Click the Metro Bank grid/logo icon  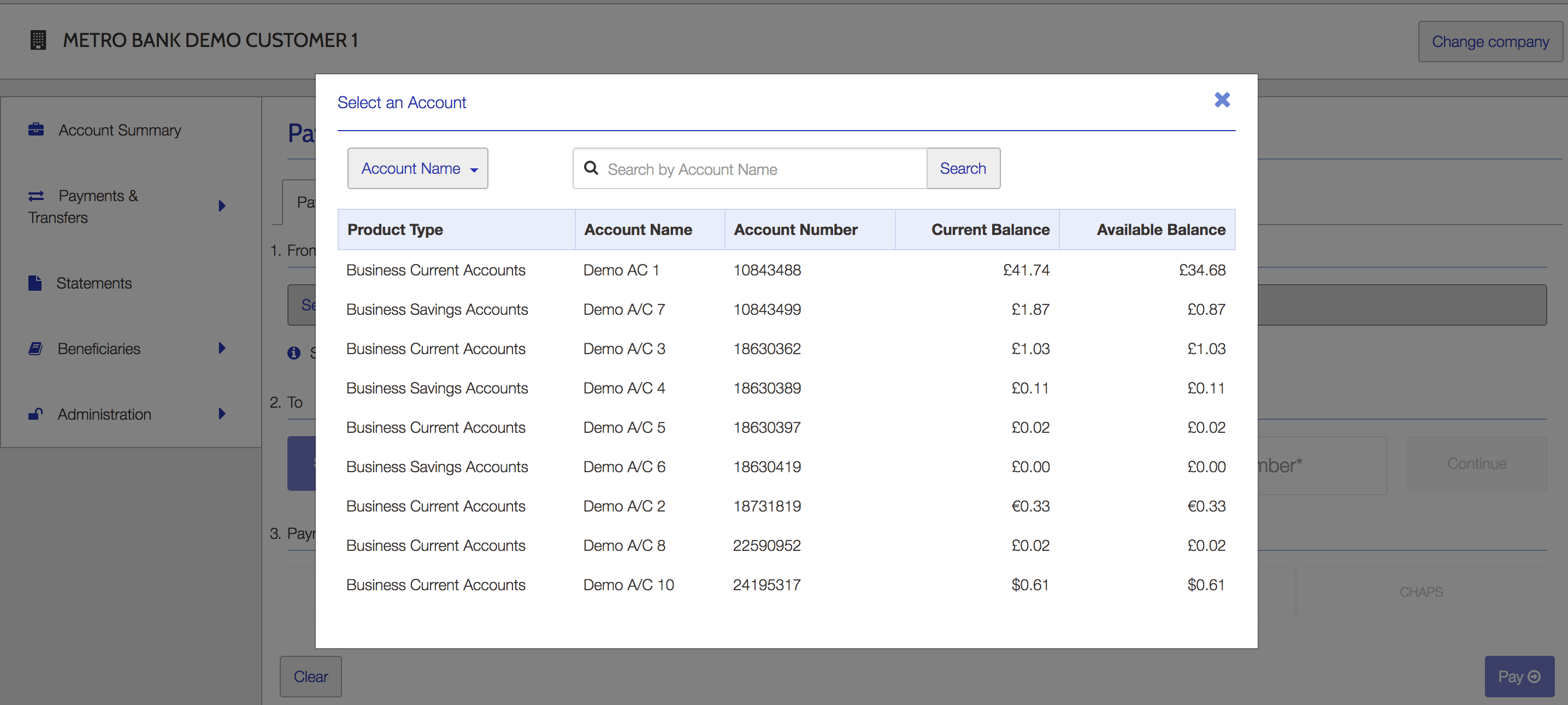point(37,40)
